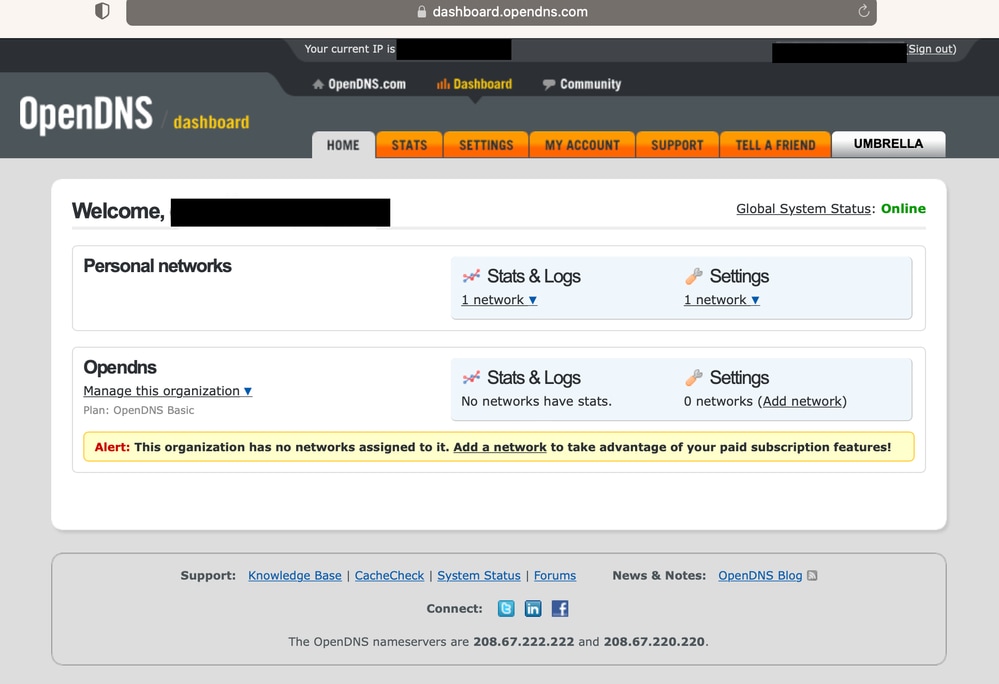999x684 pixels.
Task: Click the OpenDNS.com home icon
Action: pos(318,84)
